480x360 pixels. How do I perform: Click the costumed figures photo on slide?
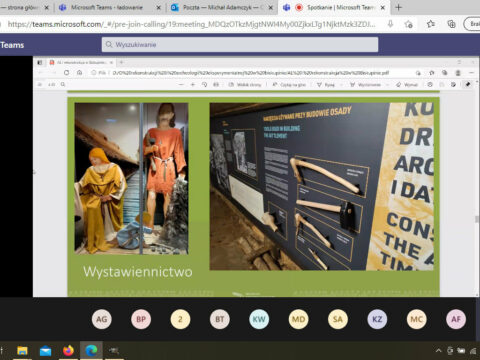point(131,178)
